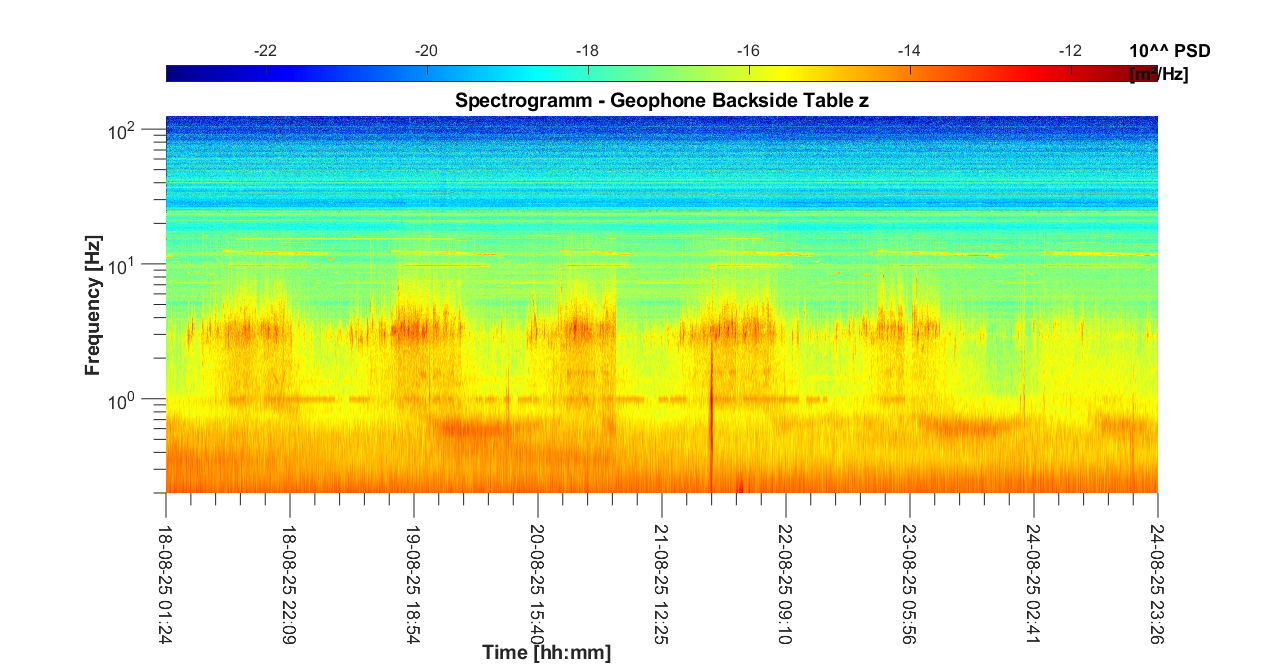This screenshot has height=664, width=1280.
Task: Click the -22 colorbar tick label
Action: click(266, 51)
